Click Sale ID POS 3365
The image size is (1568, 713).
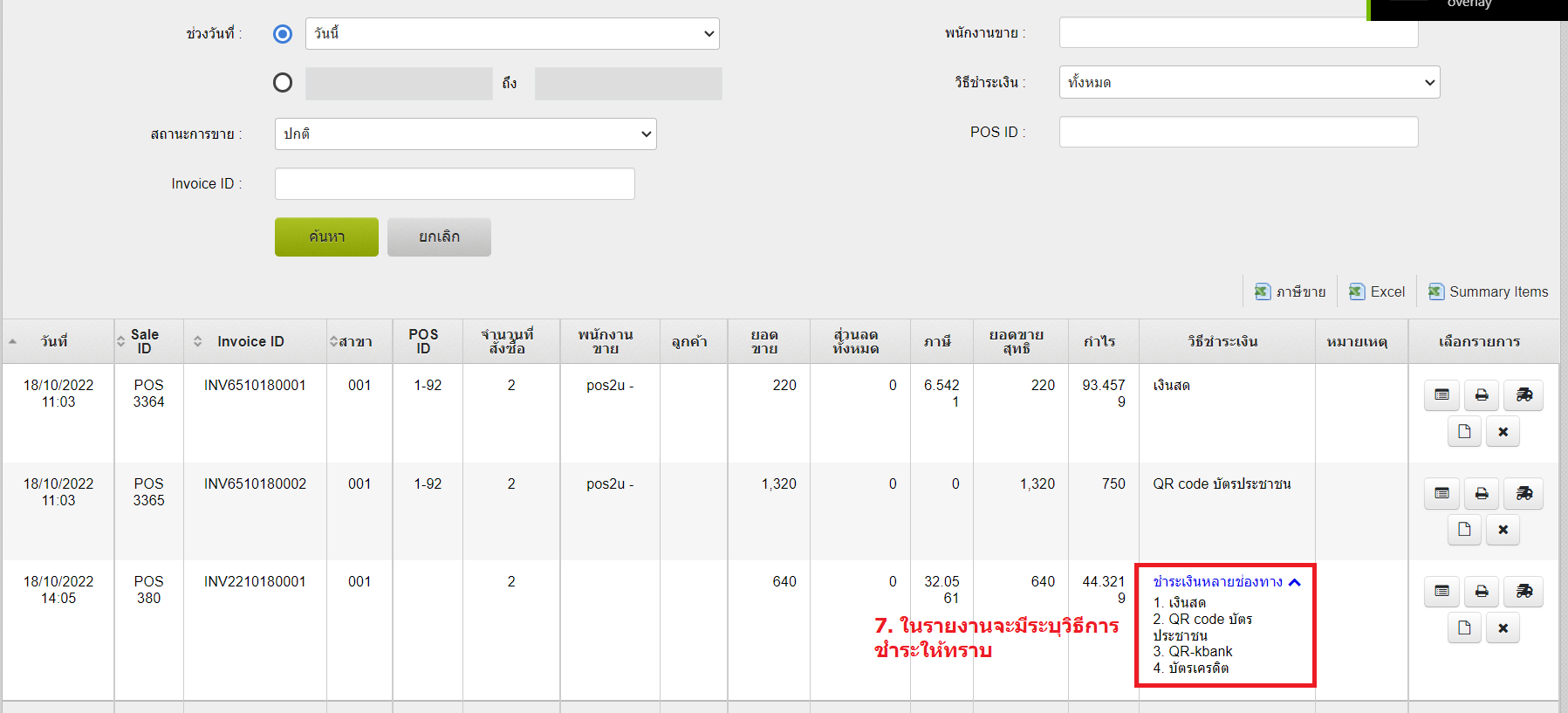(x=148, y=491)
